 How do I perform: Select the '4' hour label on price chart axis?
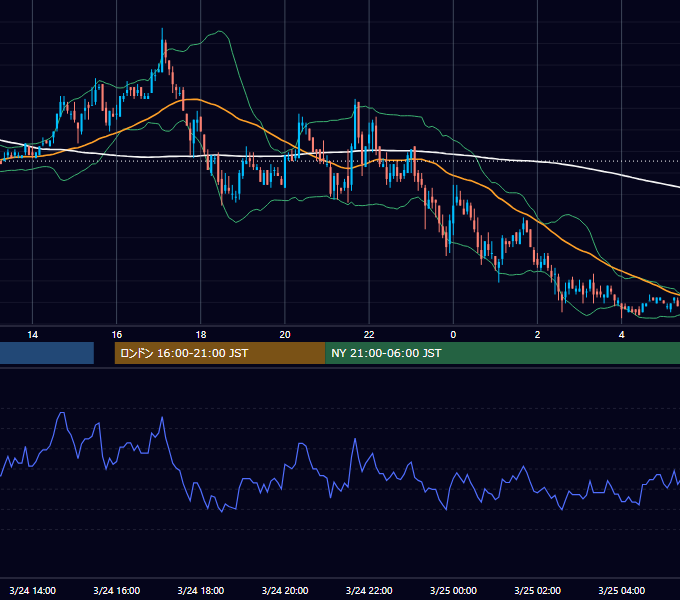tap(621, 335)
